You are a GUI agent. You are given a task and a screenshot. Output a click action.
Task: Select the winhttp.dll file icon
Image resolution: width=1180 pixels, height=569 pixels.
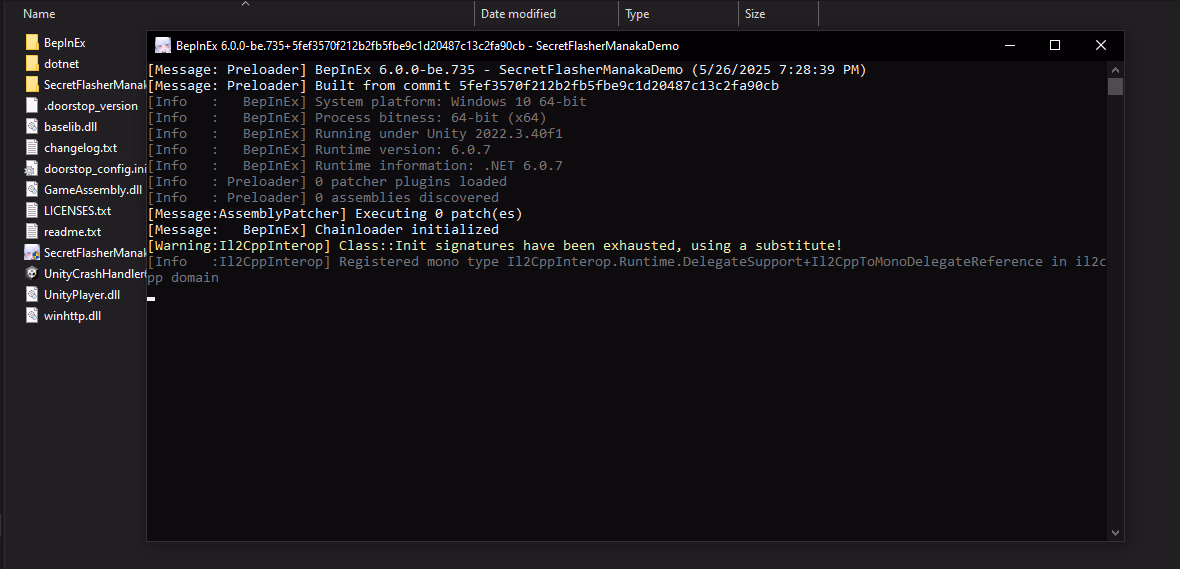point(32,315)
